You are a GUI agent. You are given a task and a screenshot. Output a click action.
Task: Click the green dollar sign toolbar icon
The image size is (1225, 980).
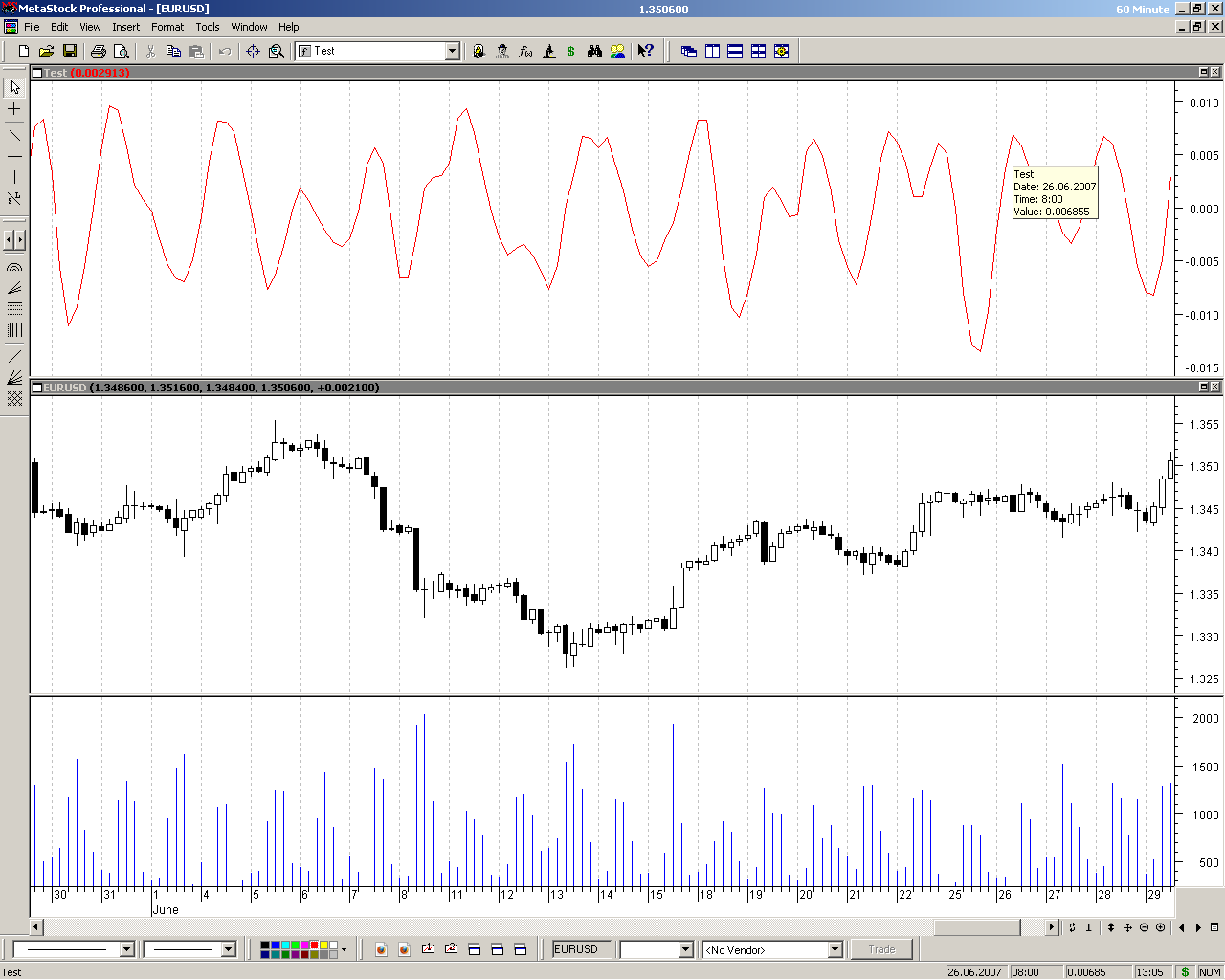pos(571,52)
